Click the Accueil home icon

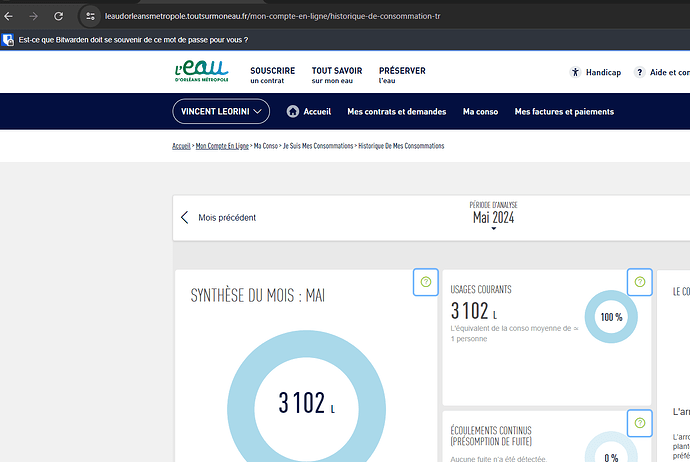(293, 111)
